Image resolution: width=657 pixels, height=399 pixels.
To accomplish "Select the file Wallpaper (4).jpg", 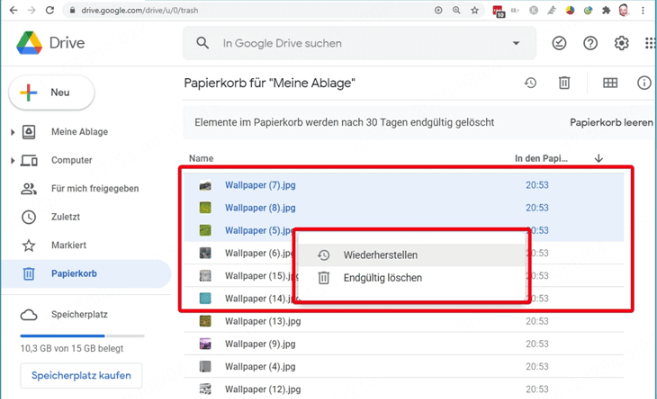I will [404, 366].
